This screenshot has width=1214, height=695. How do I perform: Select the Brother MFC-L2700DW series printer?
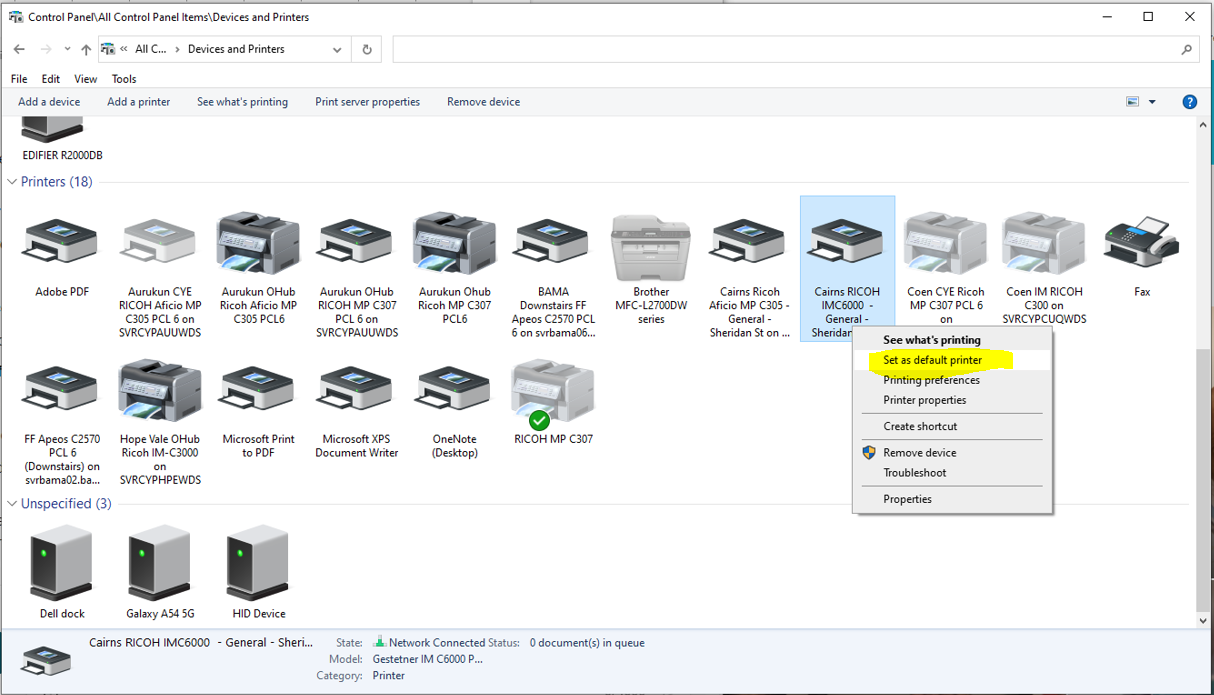[x=650, y=245]
